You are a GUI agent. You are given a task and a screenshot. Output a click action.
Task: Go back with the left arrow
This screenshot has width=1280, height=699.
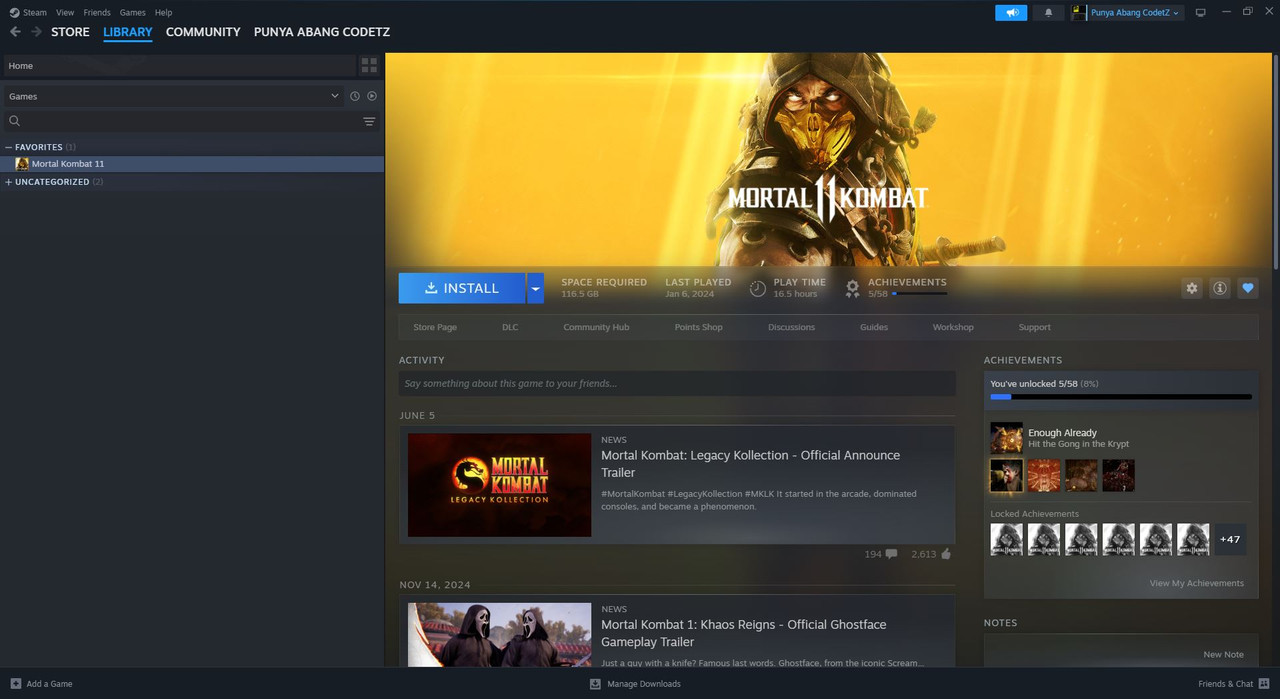[15, 32]
